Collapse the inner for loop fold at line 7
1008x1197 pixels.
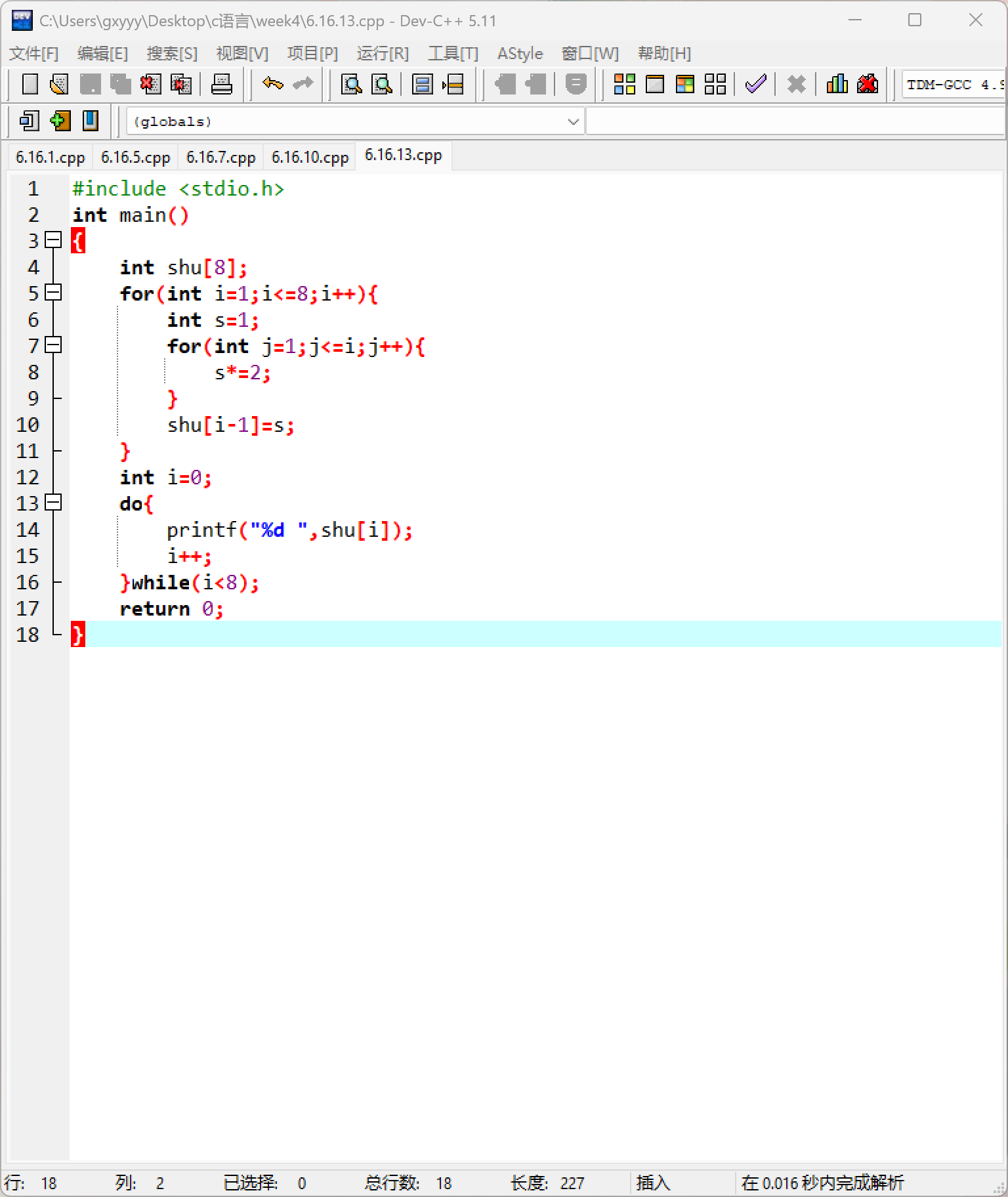(53, 345)
